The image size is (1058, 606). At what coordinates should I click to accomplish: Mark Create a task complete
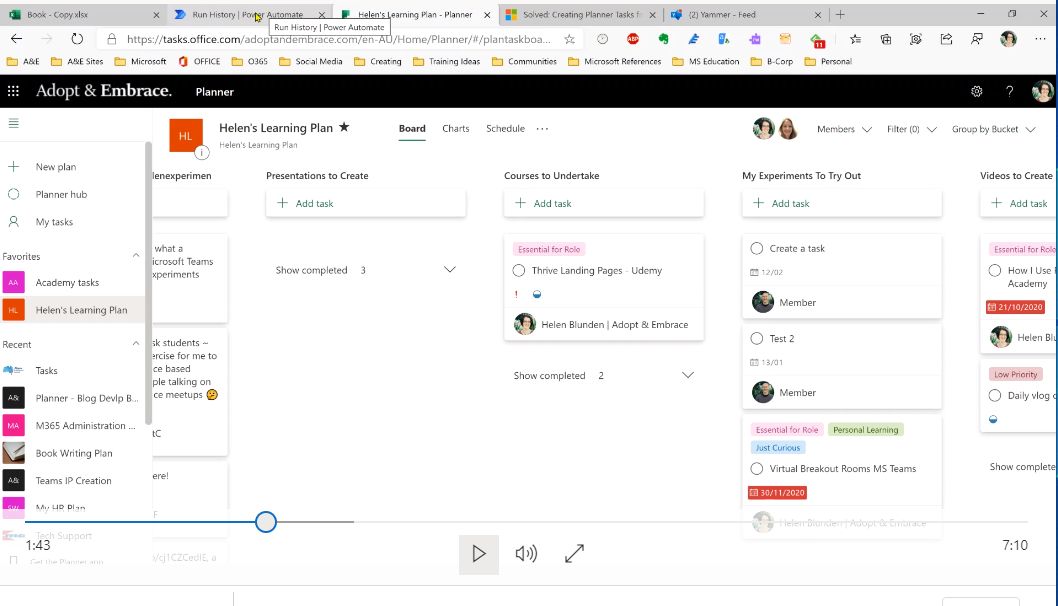756,248
